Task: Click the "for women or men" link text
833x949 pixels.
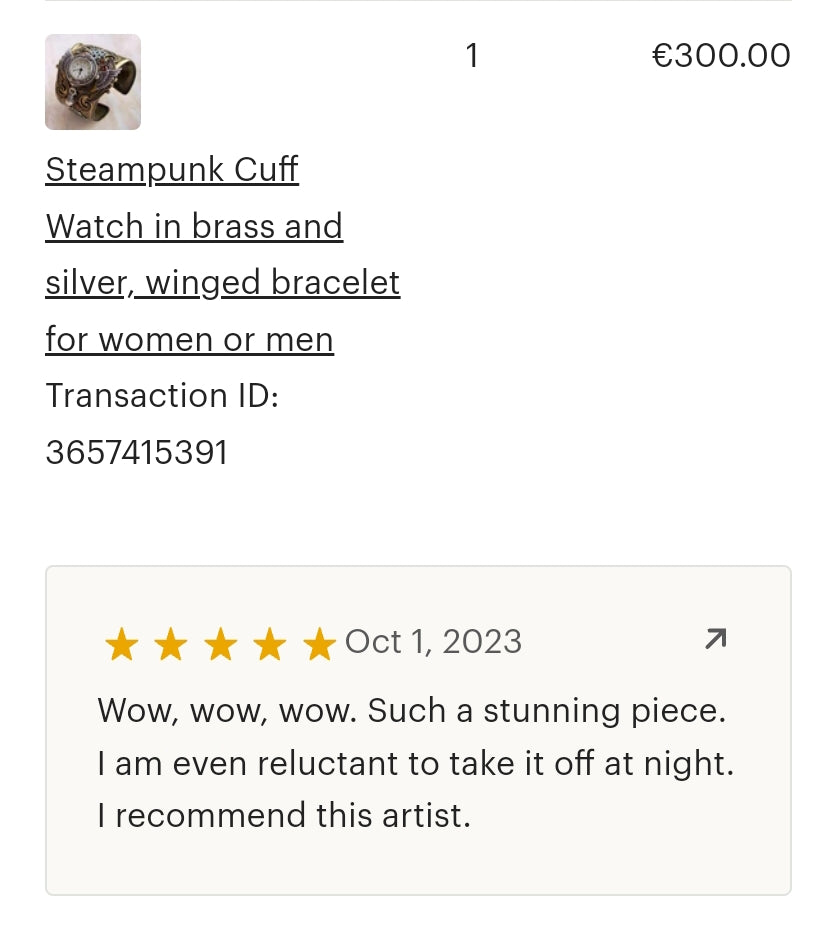Action: (x=190, y=340)
